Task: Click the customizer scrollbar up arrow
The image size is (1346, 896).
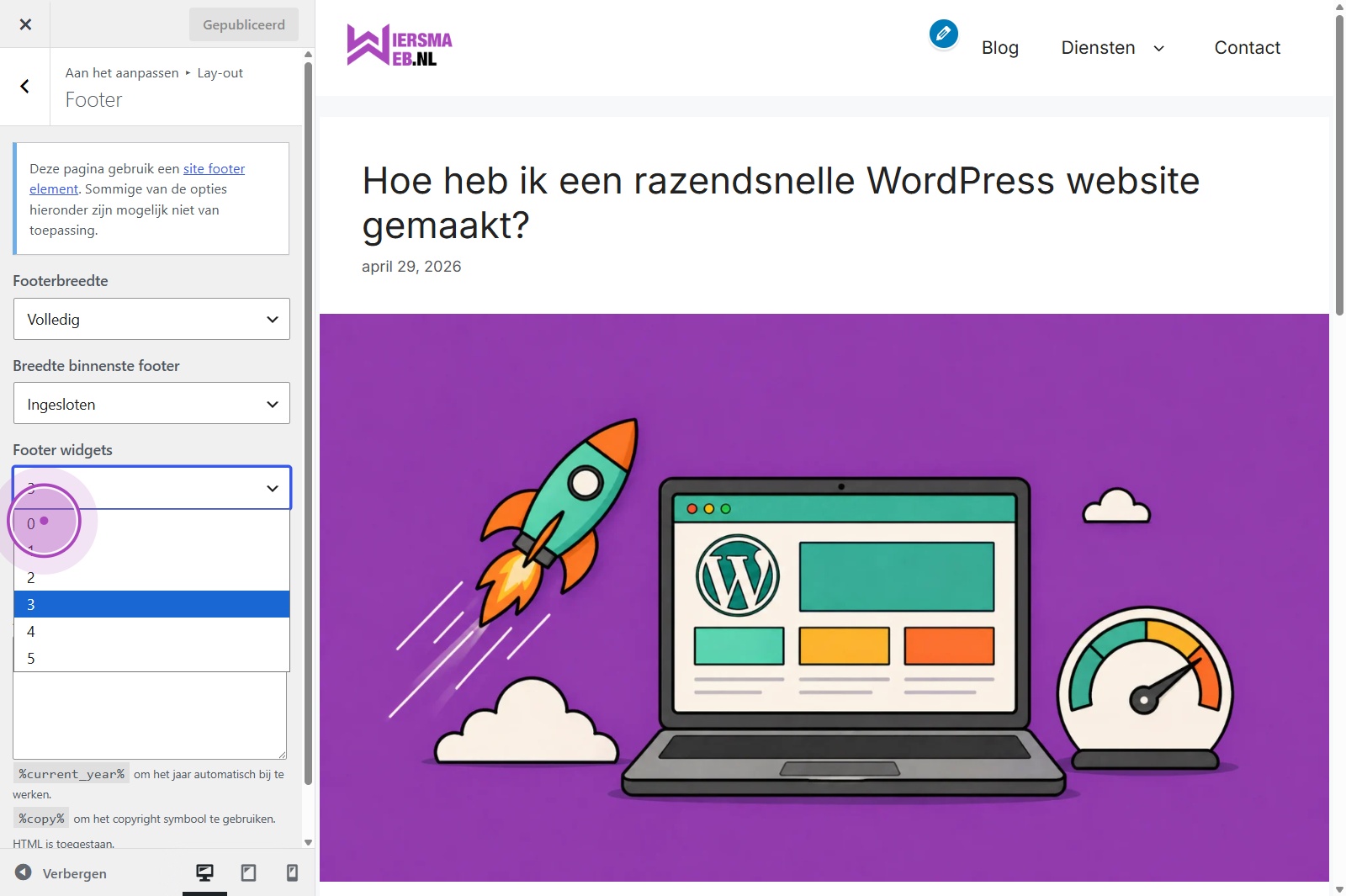Action: click(308, 55)
